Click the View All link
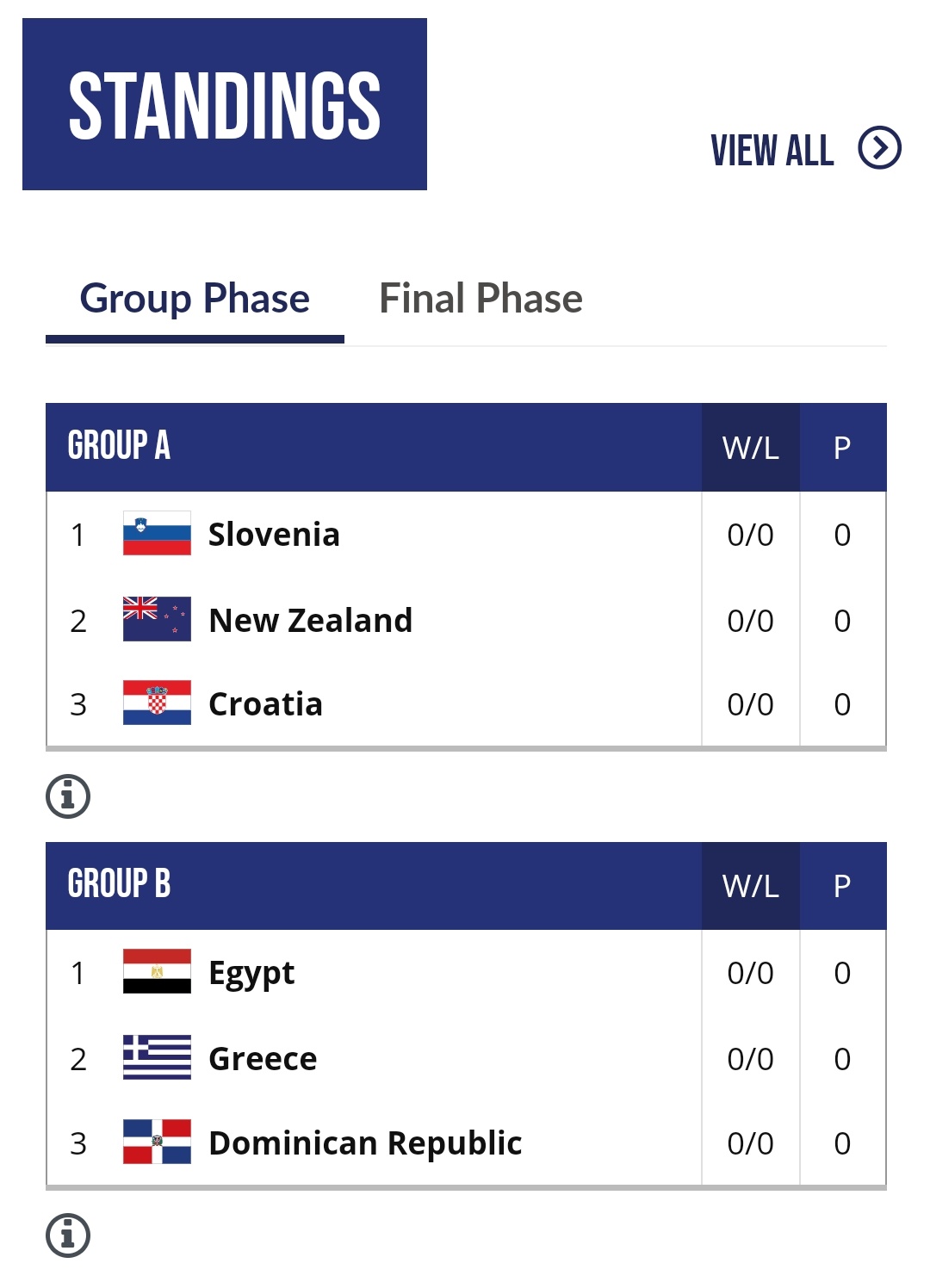 772,151
